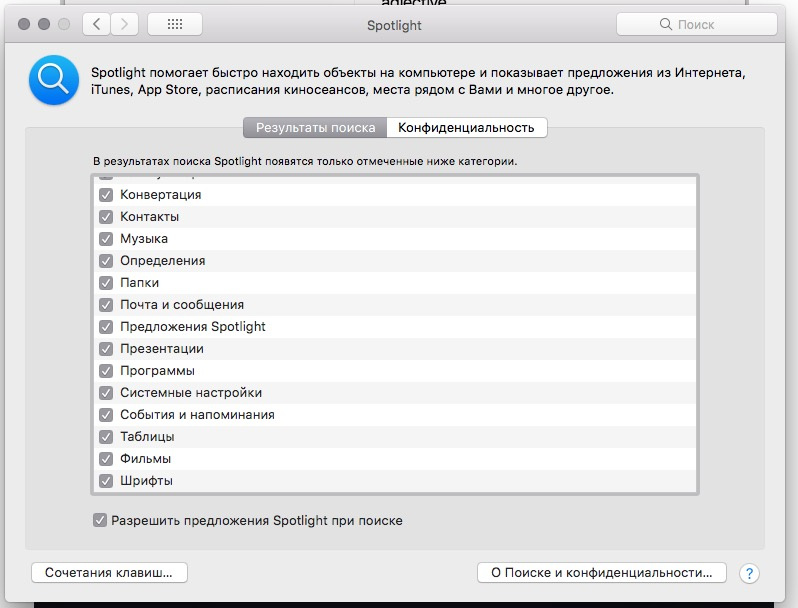Select the Определения row label

coord(162,261)
